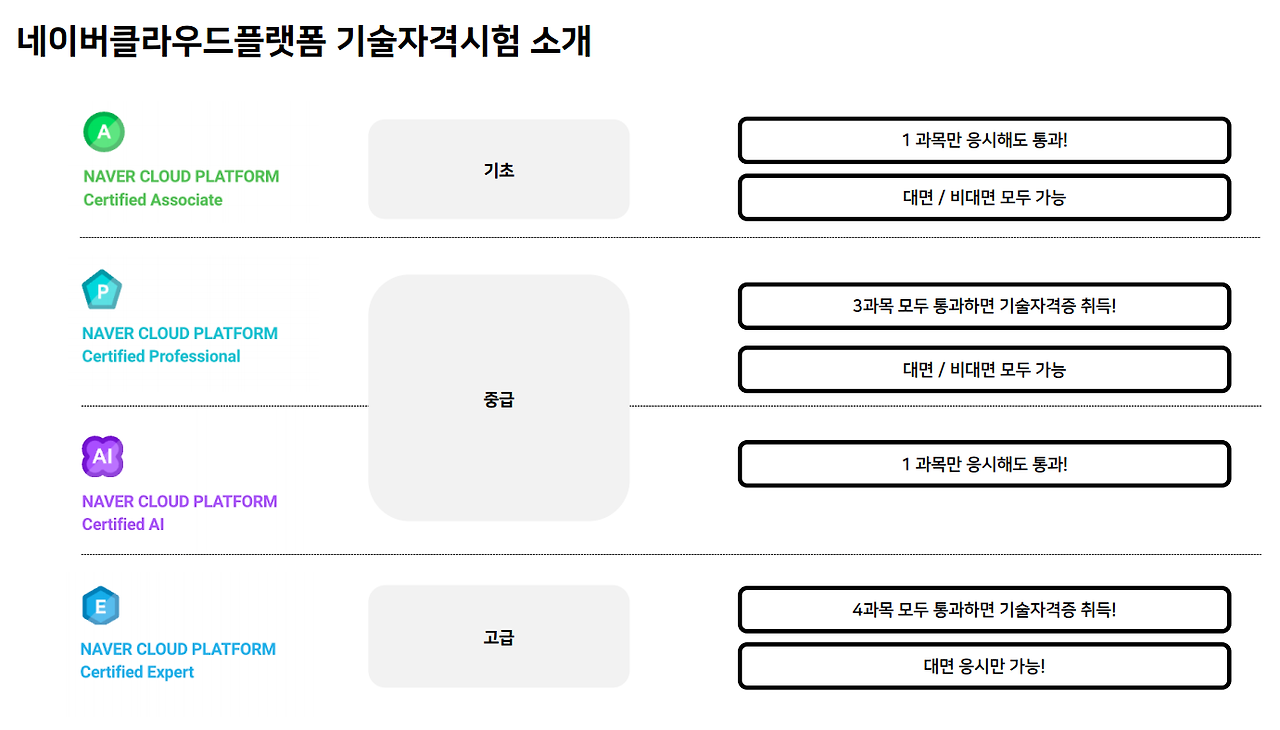Click Associate's '대면 / 비대면 모두 가능' box
Image resolution: width=1280 pixels, height=730 pixels.
(x=984, y=197)
